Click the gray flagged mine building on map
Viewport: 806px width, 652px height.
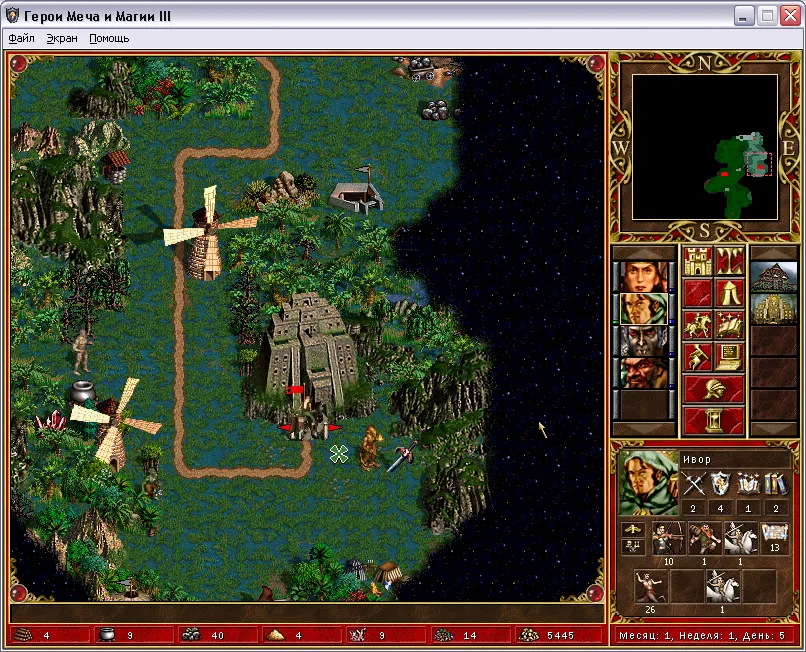(357, 190)
